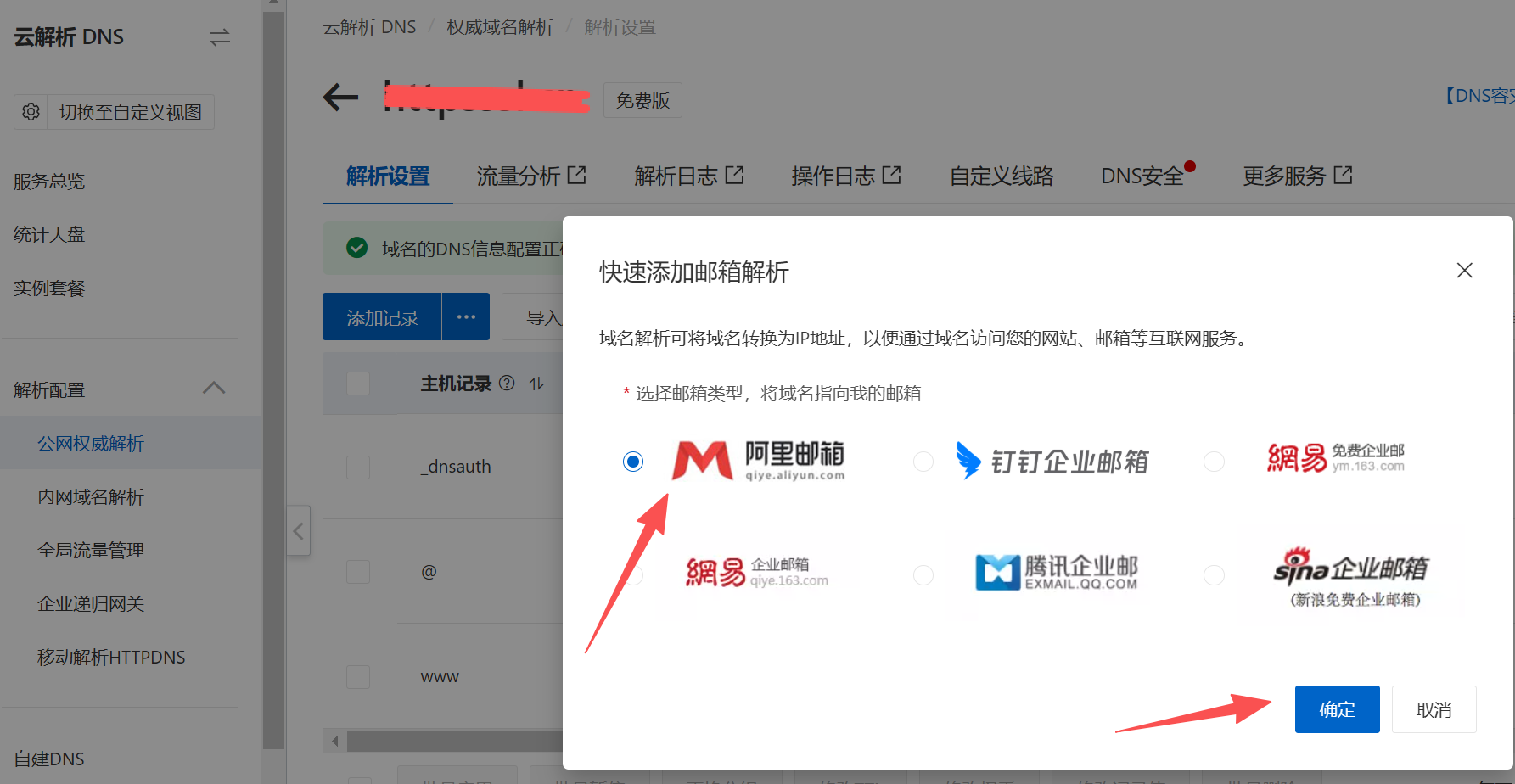The height and width of the screenshot is (784, 1515).
Task: Select the 钉钉企业邮箱 radio option
Action: (923, 461)
